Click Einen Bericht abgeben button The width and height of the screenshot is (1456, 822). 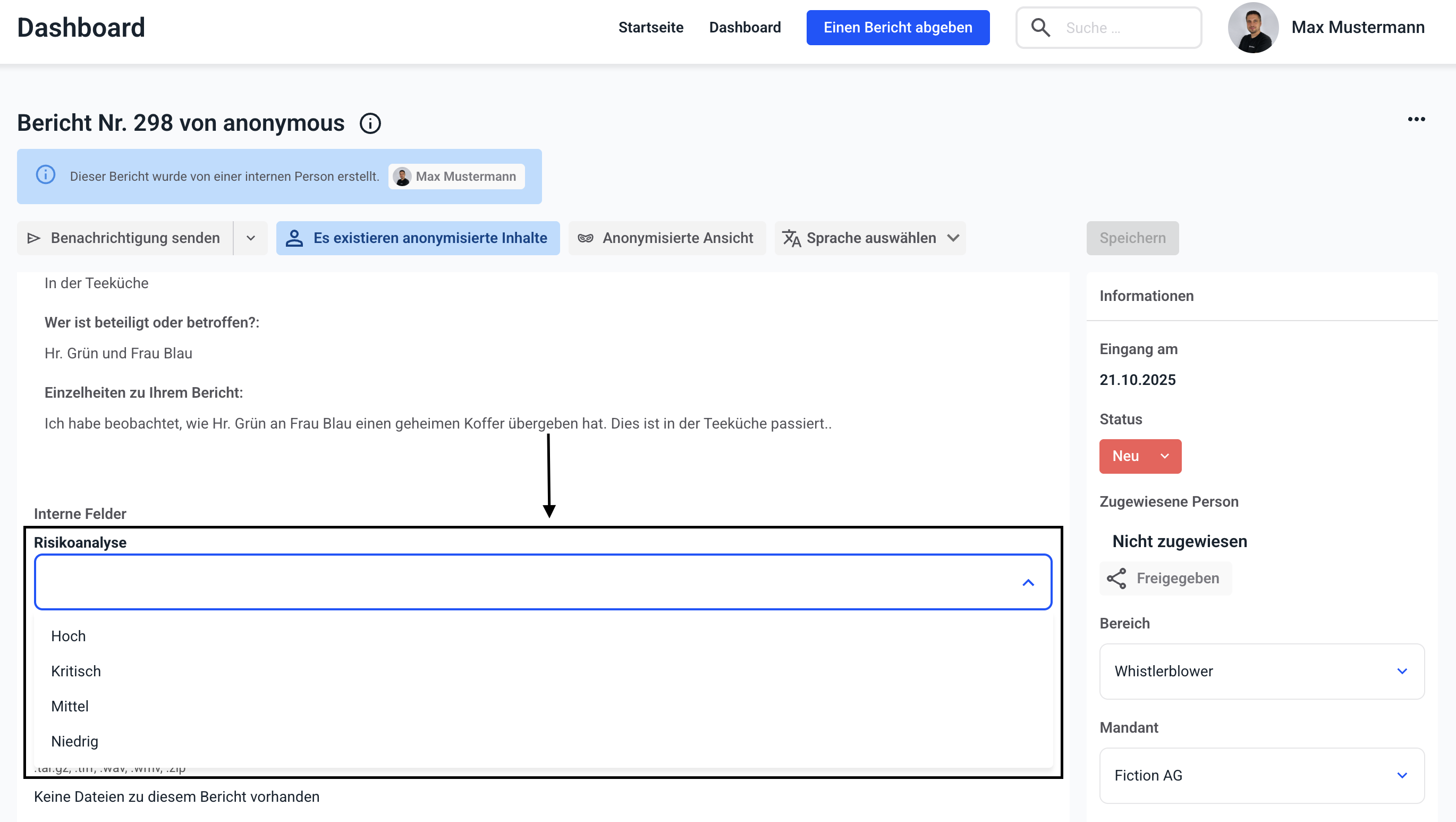(x=898, y=28)
